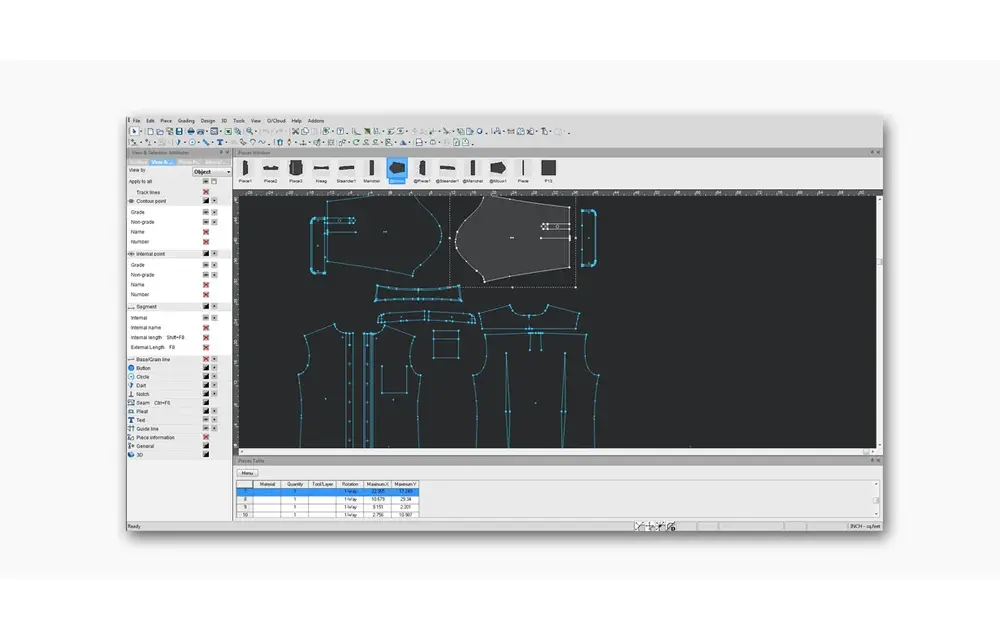Open dropdown arrow next to Contour point

pyautogui.click(x=214, y=201)
